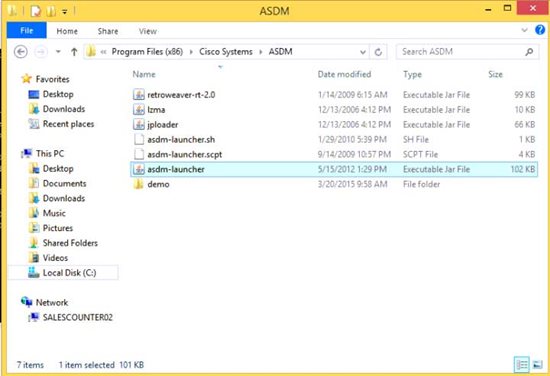Click ASDM breadcrumb in address bar
Image resolution: width=550 pixels, height=376 pixels.
[281, 52]
